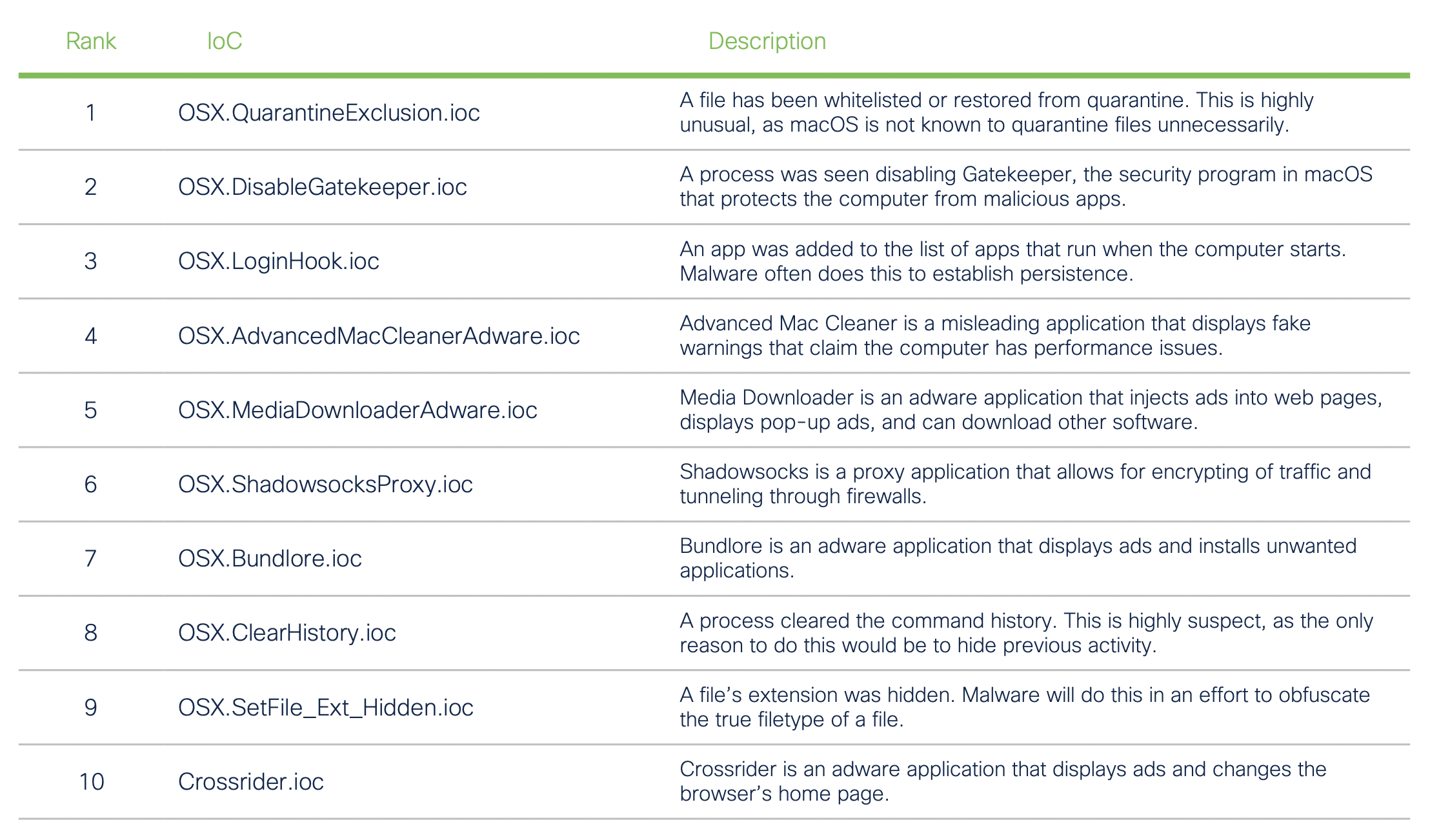Click OSX.LoginHook.ioc name
Image resolution: width=1430 pixels, height=840 pixels.
coord(278,261)
